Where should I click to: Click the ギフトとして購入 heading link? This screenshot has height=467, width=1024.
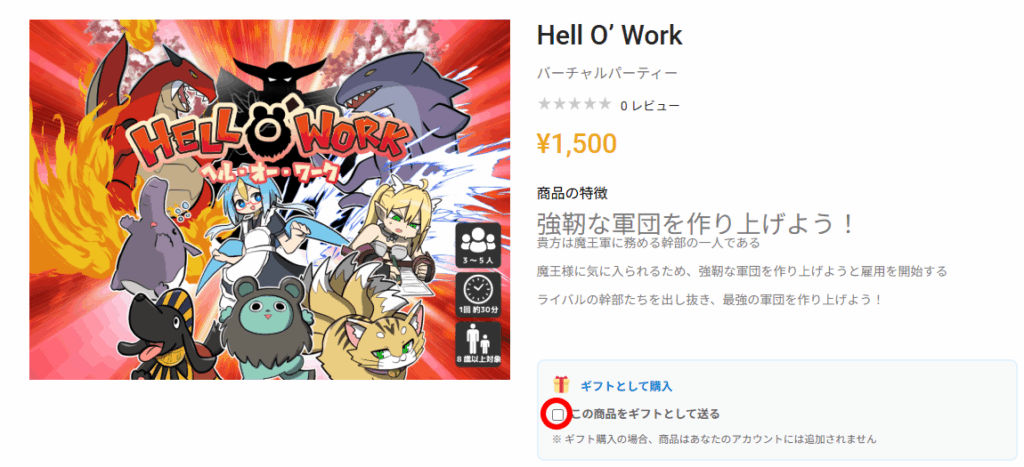tap(626, 386)
